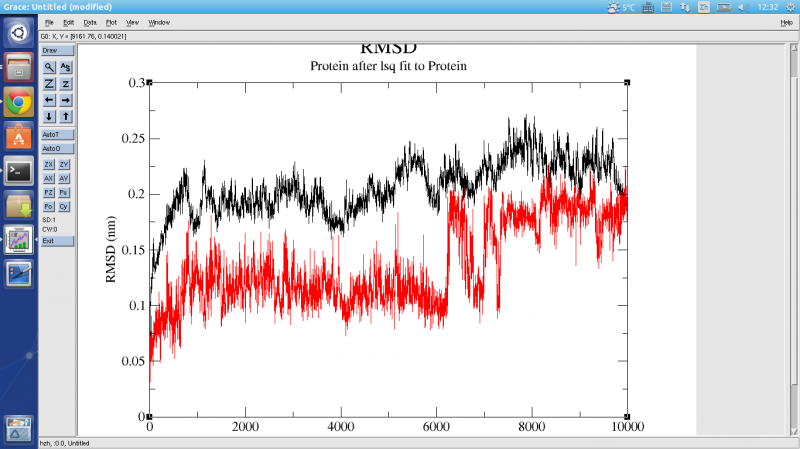Image resolution: width=800 pixels, height=449 pixels.
Task: Open the network indicator in top panel
Action: pos(685,7)
